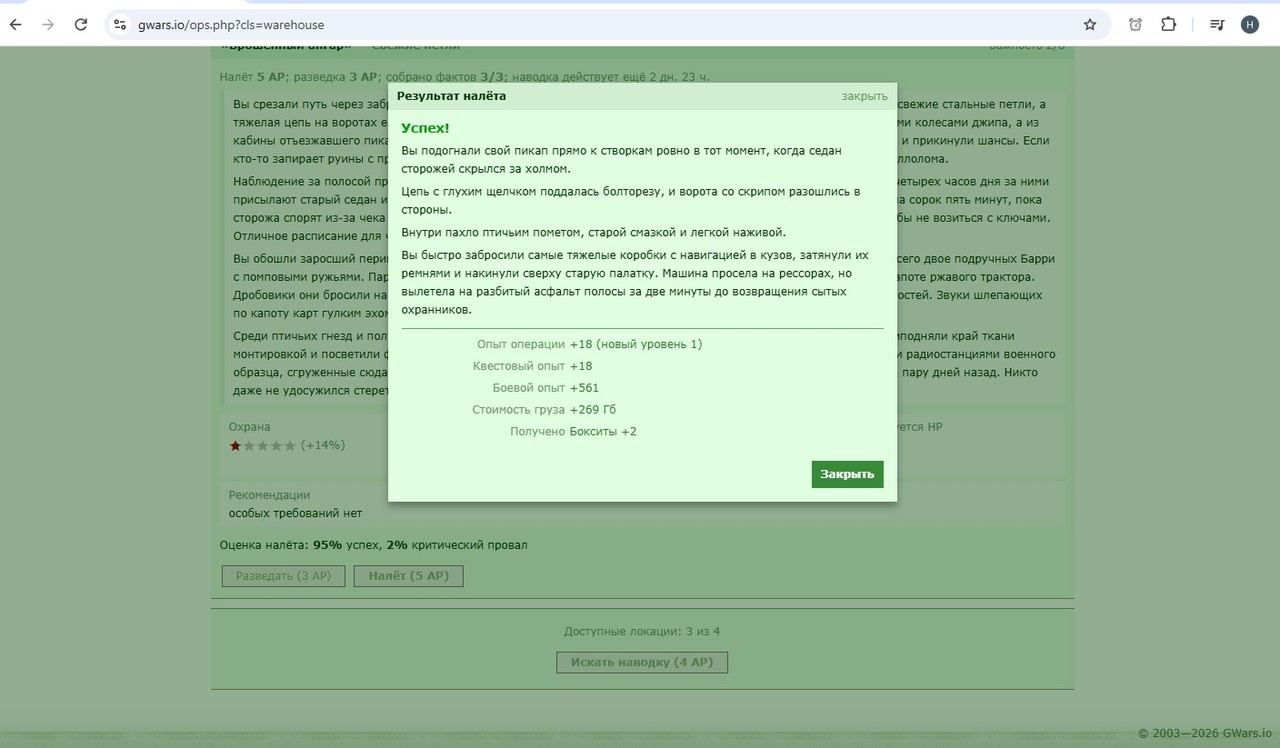Open the media control playlist icon

1217,25
